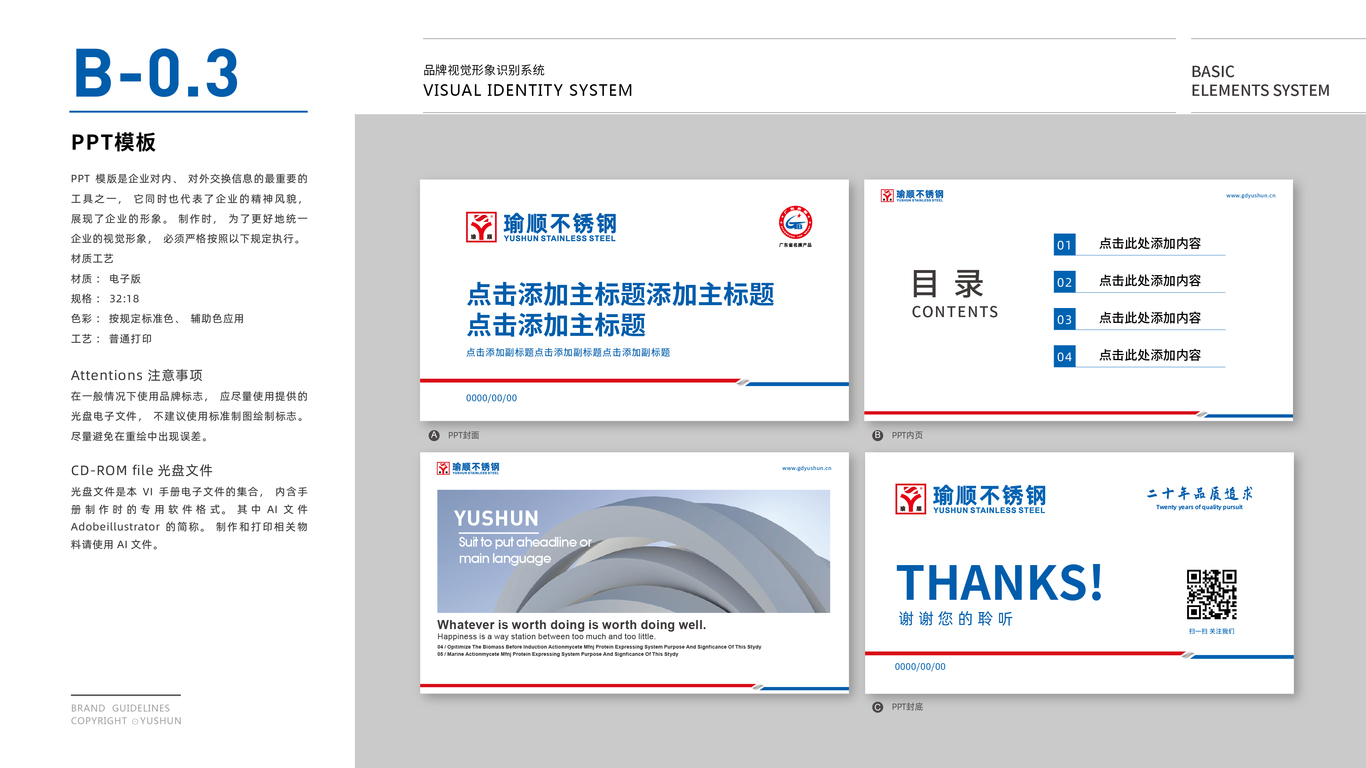Click the THANKS! headline
This screenshot has width=1366, height=768.
(x=999, y=582)
